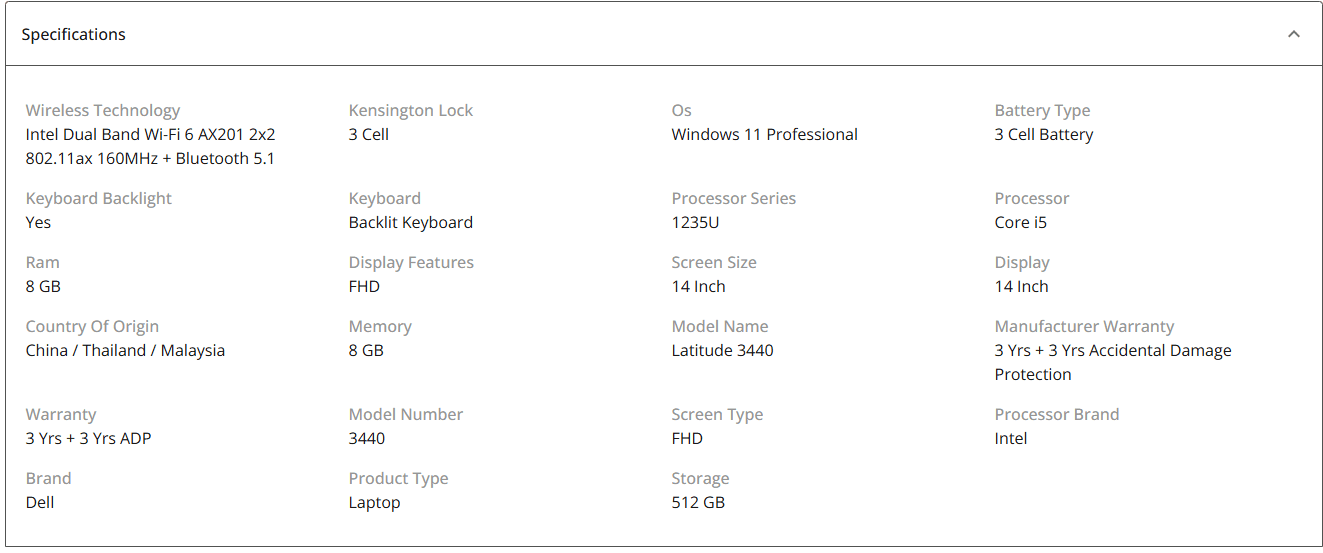The width and height of the screenshot is (1323, 553).
Task: Click the Country Of Origin value
Action: (125, 350)
